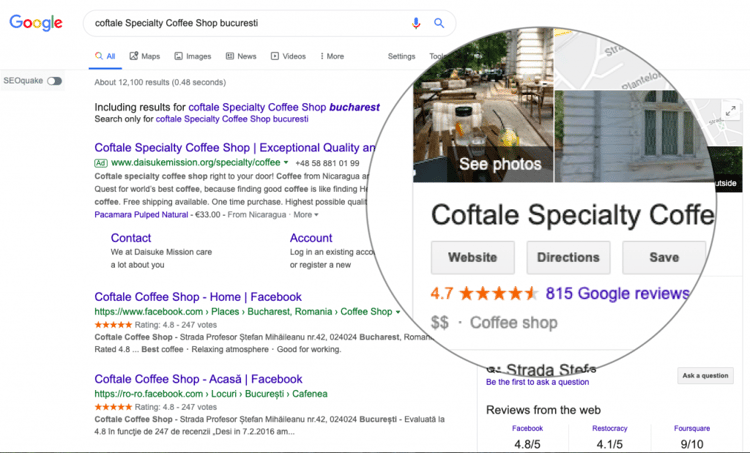The height and width of the screenshot is (453, 750).
Task: Open the All tab
Action: pos(105,56)
